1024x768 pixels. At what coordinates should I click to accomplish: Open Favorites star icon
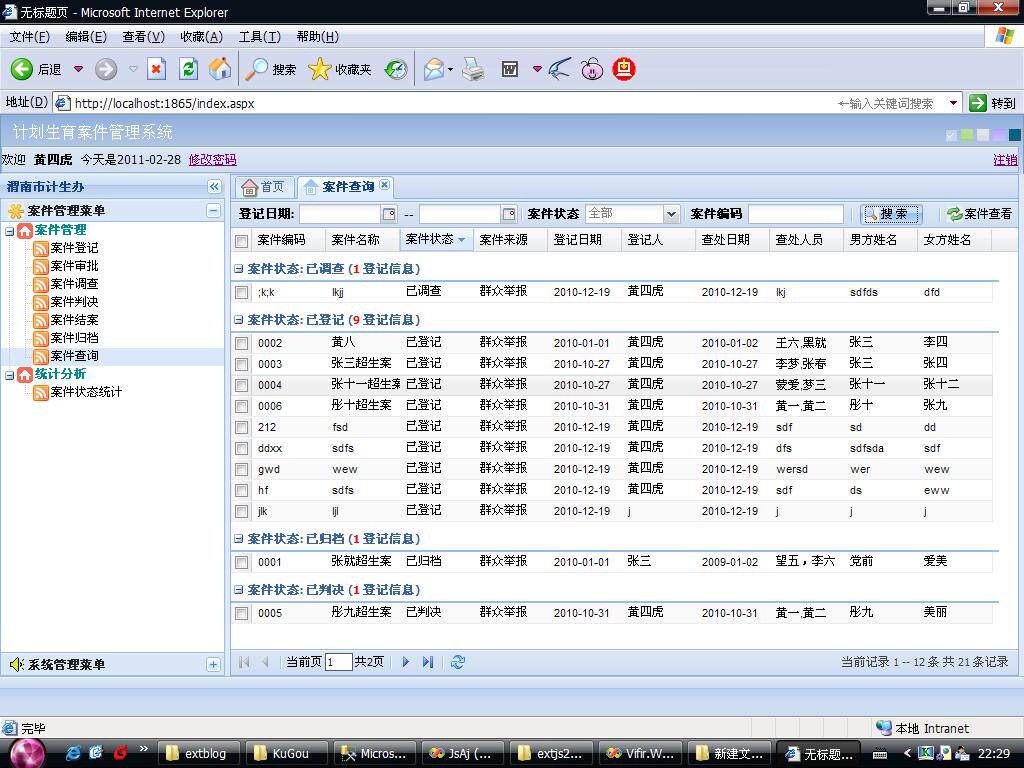pos(319,69)
